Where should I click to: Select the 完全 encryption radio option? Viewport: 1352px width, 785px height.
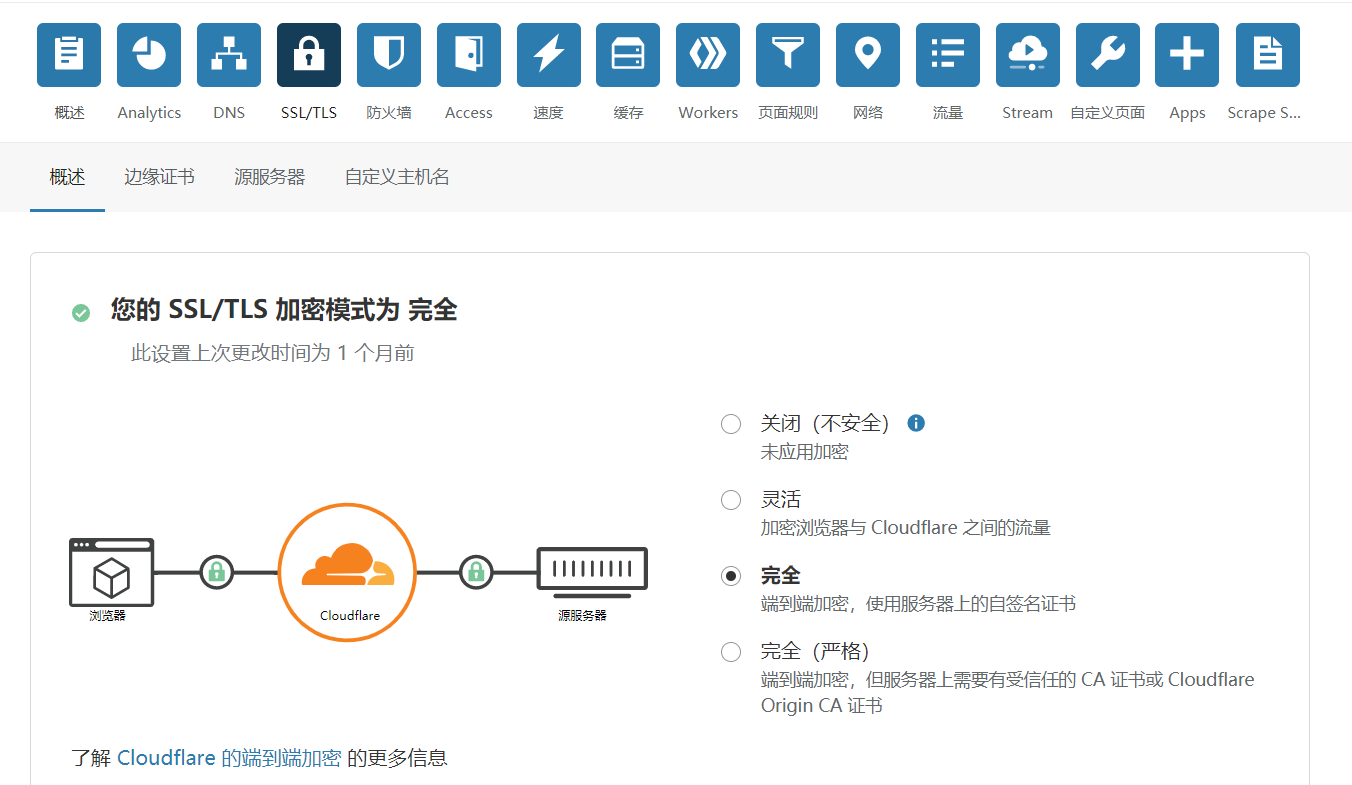click(x=731, y=576)
